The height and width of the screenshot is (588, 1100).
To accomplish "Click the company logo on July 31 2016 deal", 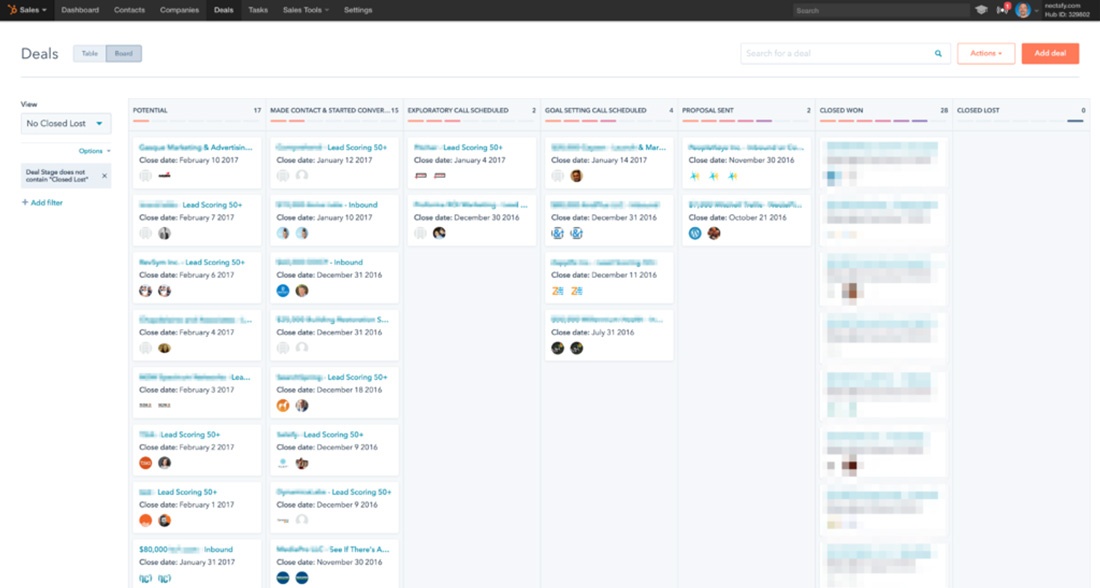I will tap(558, 348).
